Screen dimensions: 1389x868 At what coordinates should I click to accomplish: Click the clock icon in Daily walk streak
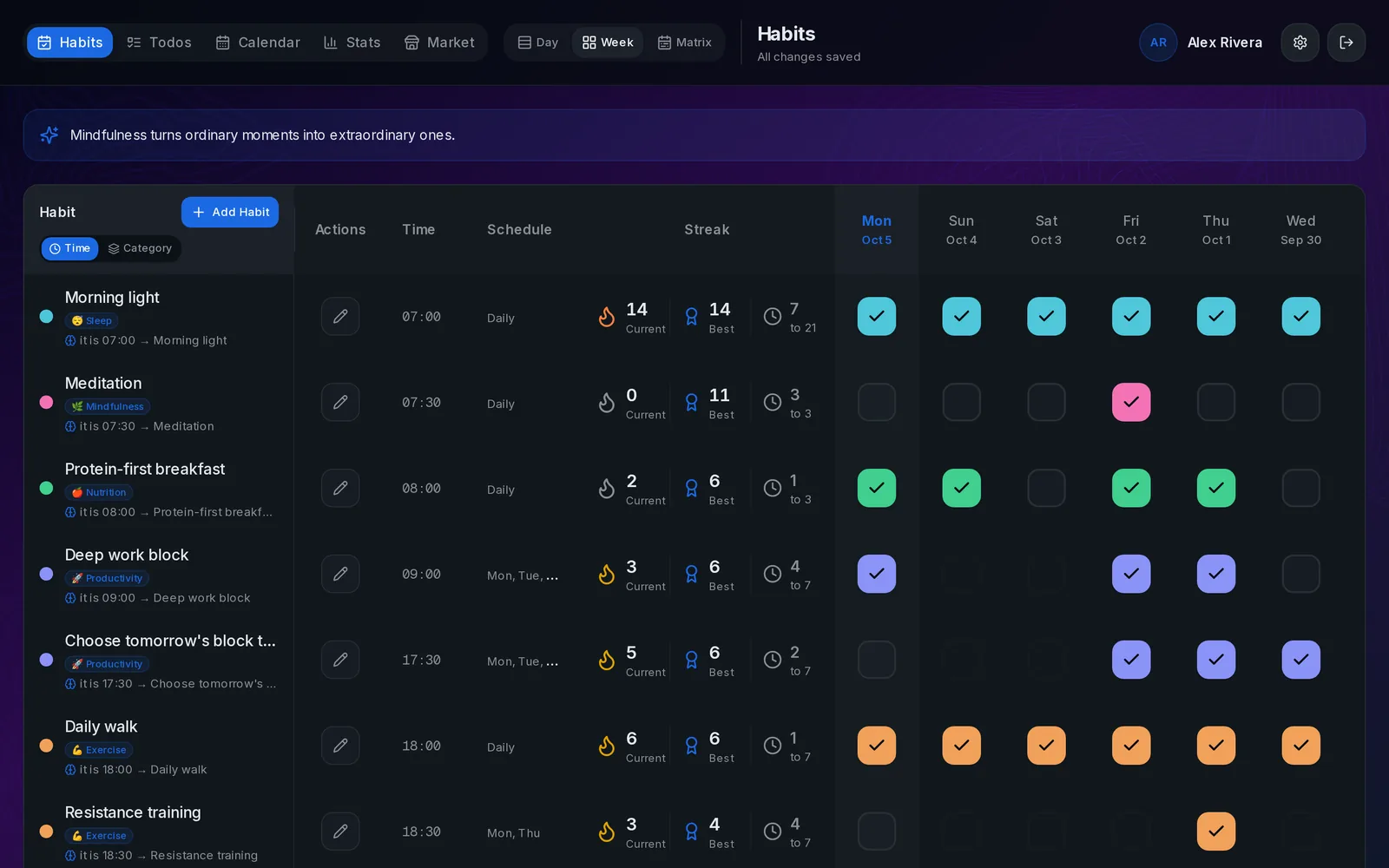[773, 746]
